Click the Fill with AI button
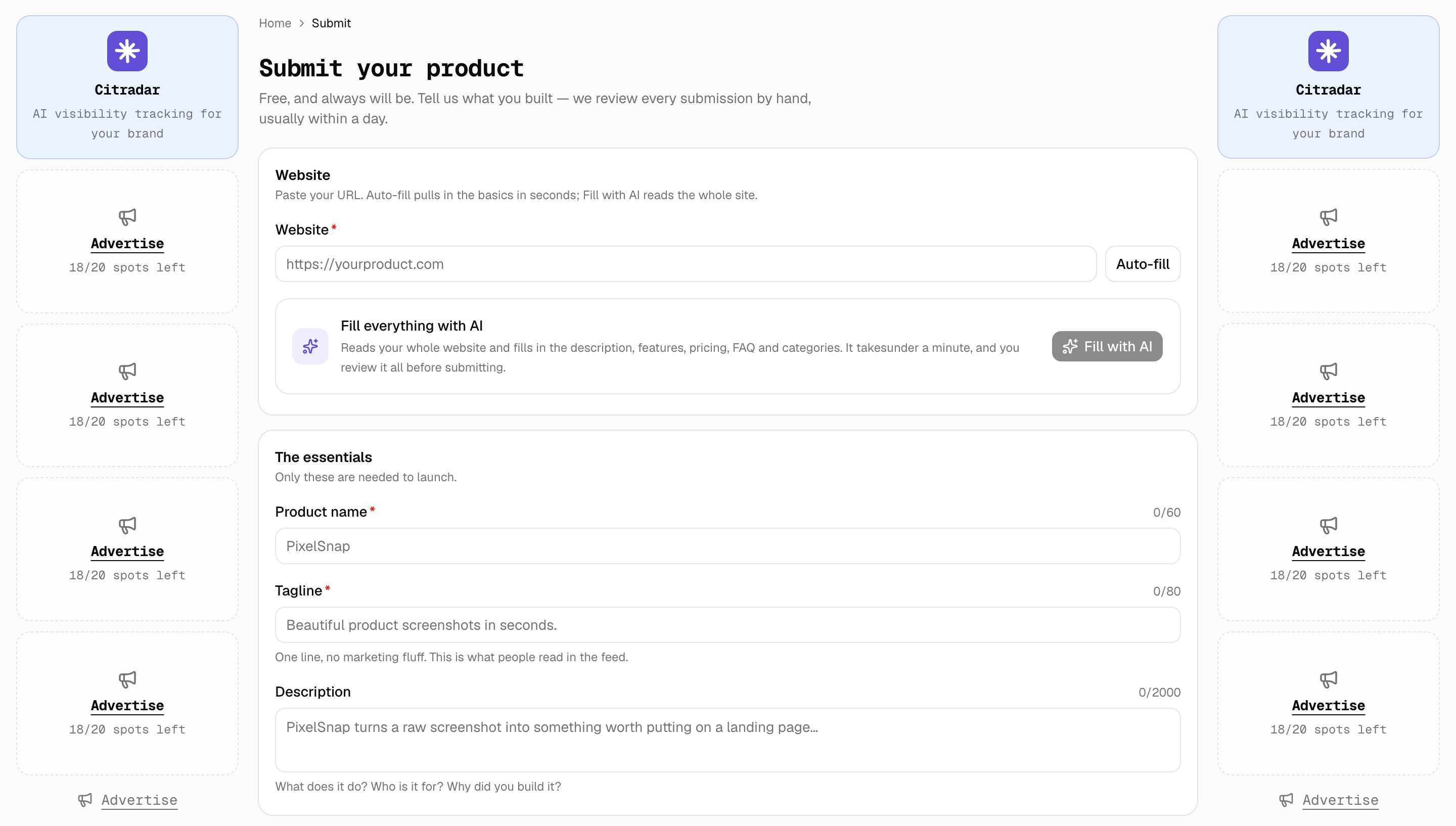This screenshot has width=1456, height=826. [1107, 346]
